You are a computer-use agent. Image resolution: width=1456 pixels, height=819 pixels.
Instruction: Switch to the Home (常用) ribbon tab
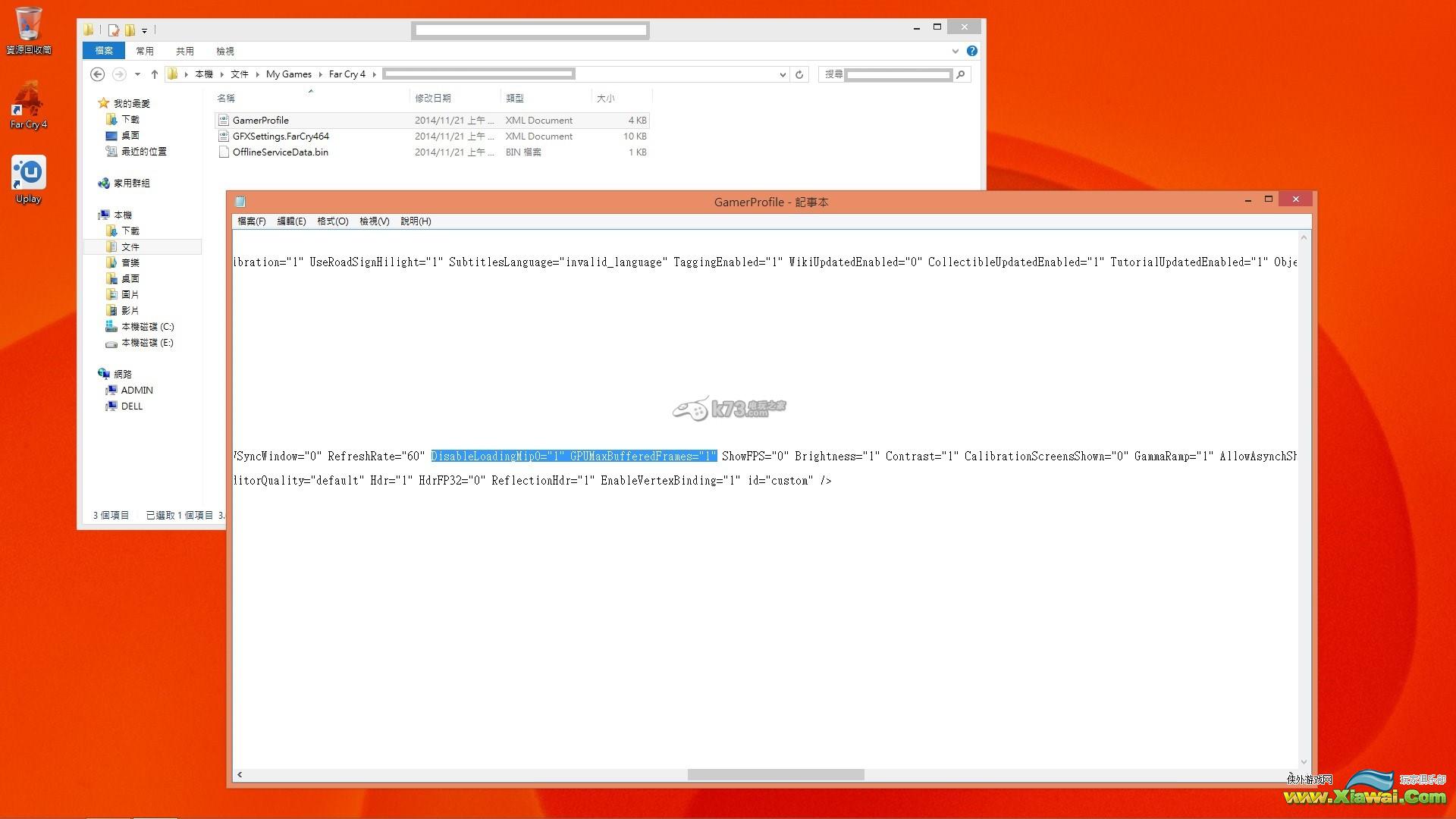(x=145, y=51)
